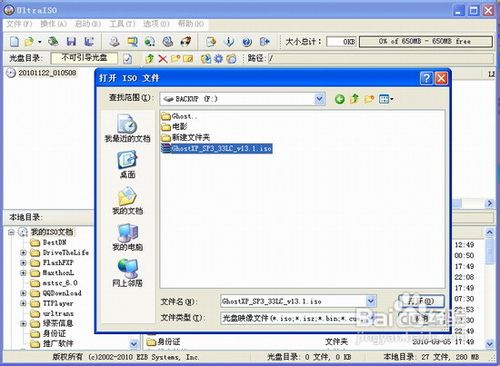
Task: Click the red X Delete icon
Action: (163, 59)
